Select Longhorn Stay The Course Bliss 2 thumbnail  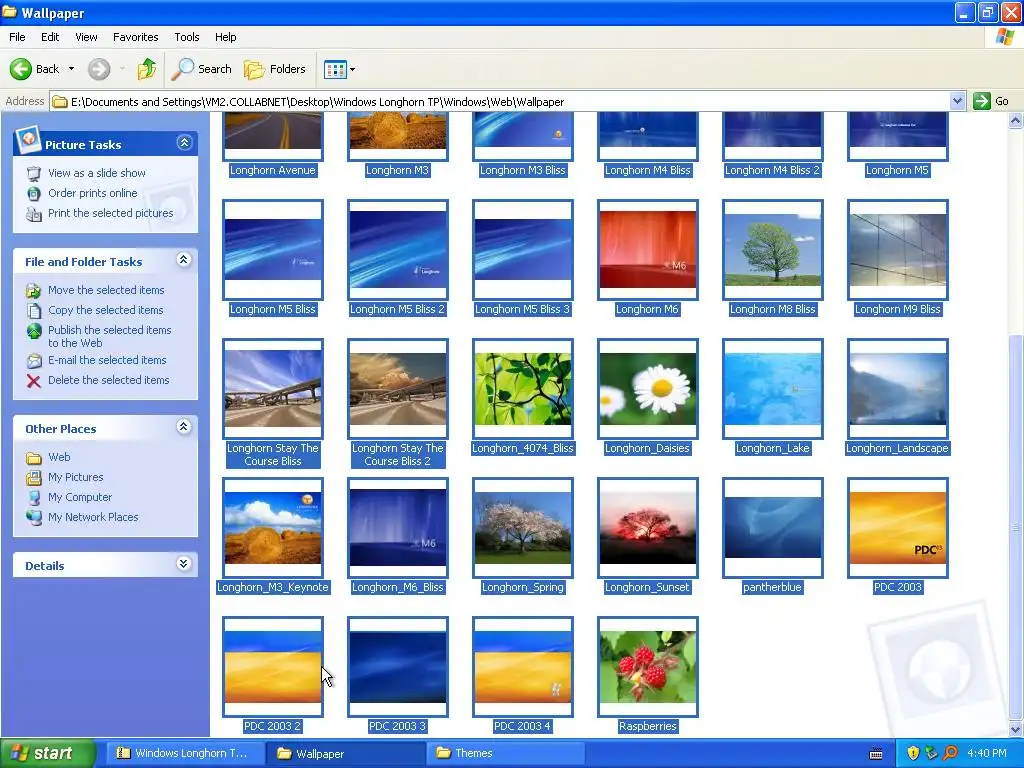[x=398, y=389]
